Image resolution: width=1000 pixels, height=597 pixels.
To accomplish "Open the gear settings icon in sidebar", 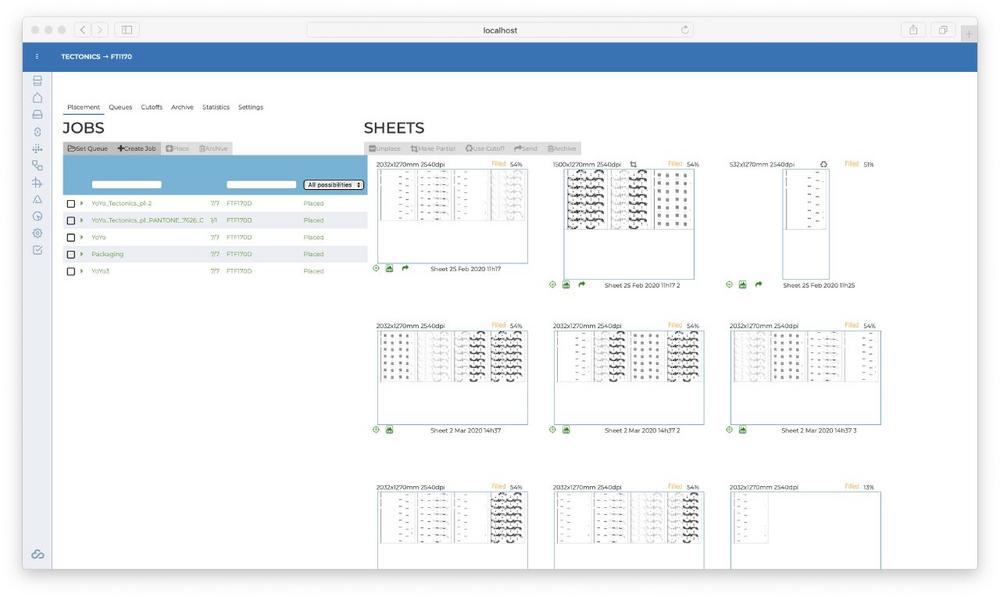I will click(x=37, y=233).
